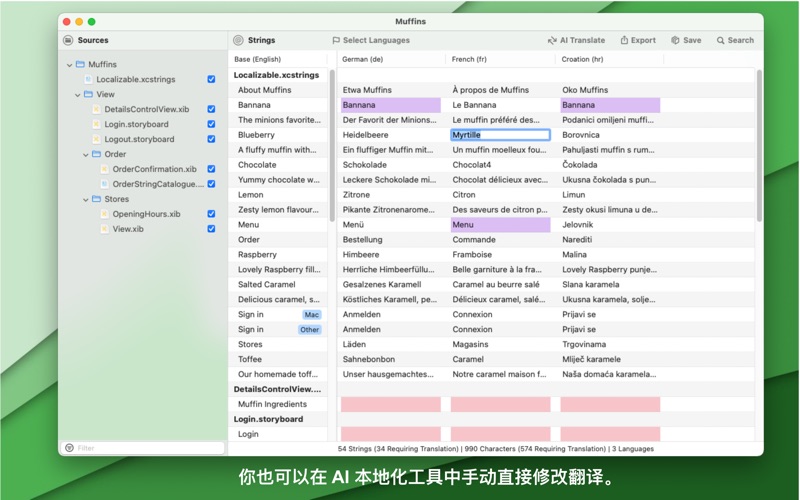This screenshot has height=500, width=800.
Task: Click the AI Translate icon
Action: pyautogui.click(x=552, y=40)
